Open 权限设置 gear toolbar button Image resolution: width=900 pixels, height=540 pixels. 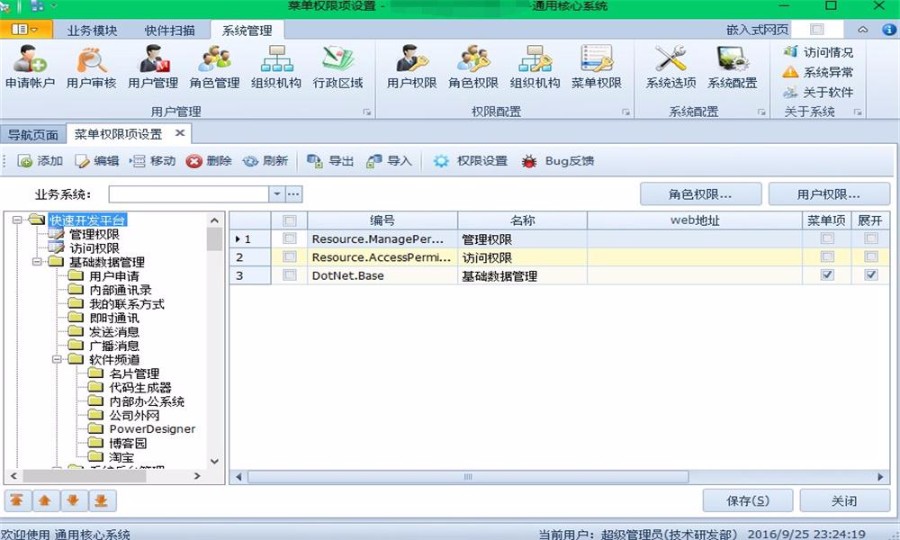(471, 161)
